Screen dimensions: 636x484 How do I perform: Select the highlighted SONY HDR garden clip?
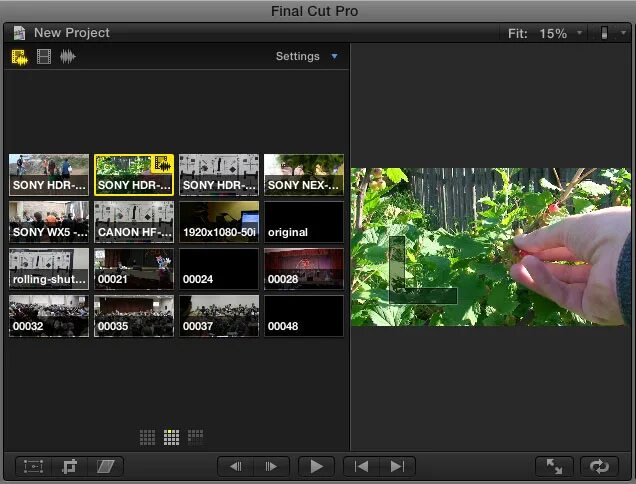pyautogui.click(x=134, y=174)
